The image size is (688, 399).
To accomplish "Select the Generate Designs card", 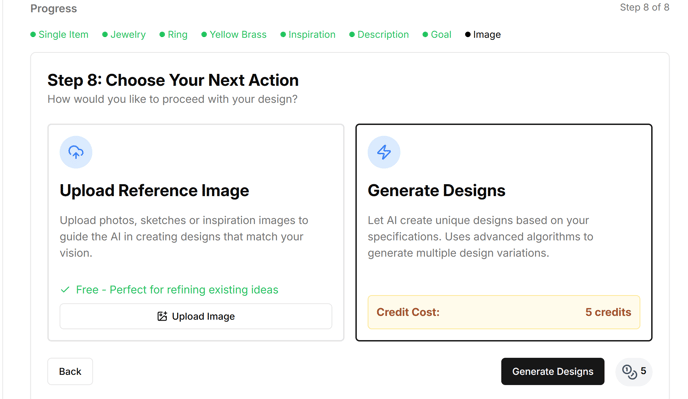I will coord(504,232).
